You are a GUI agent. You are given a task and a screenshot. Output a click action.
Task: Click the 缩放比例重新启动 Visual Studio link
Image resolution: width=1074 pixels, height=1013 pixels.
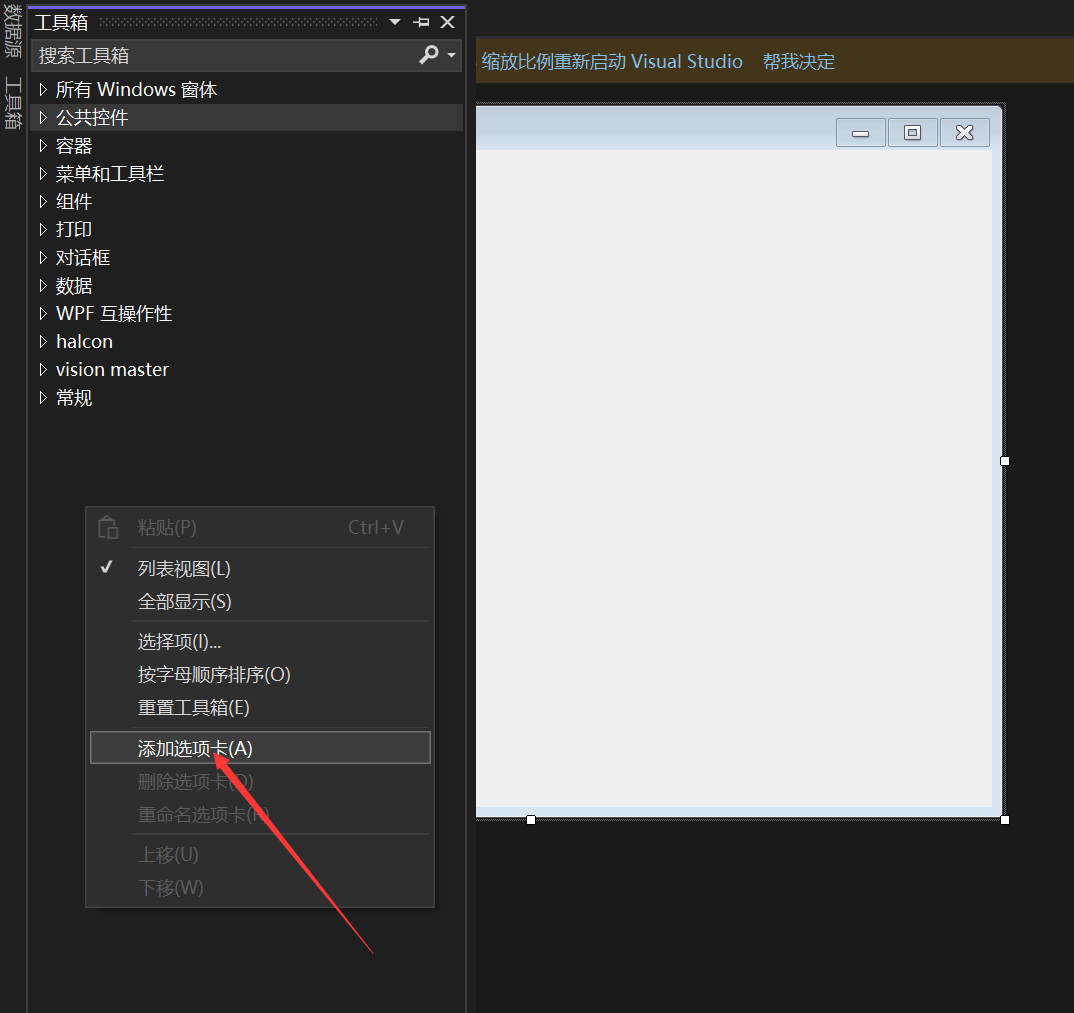612,61
